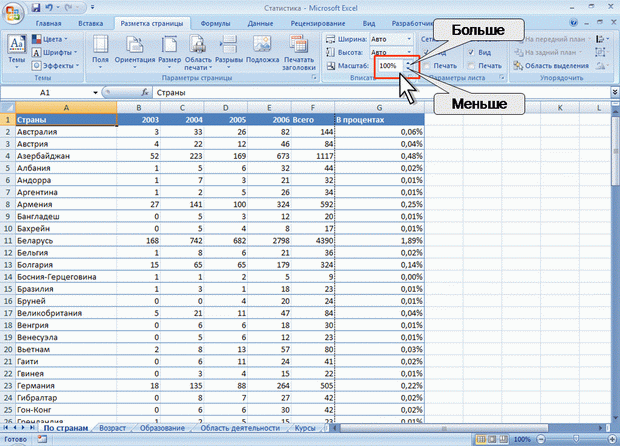620x446 pixels.
Task: Expand the Высота height dropdown
Action: point(409,52)
